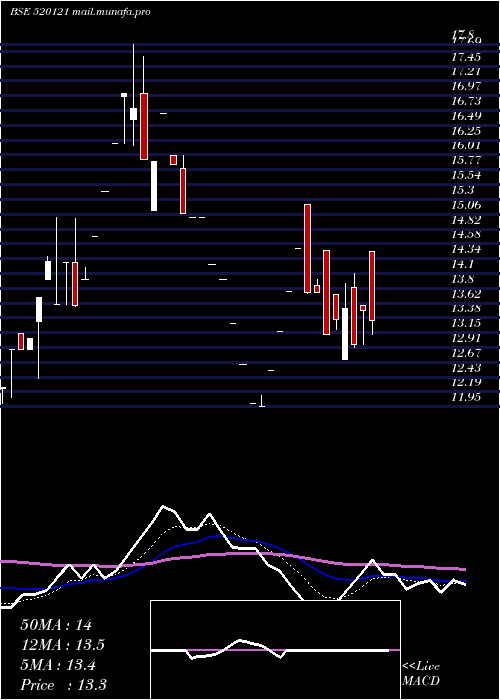Click the 'BSE 520121 mail.munafa.pro' header text
Viewport: 500px width, 700px height.
click(x=80, y=12)
